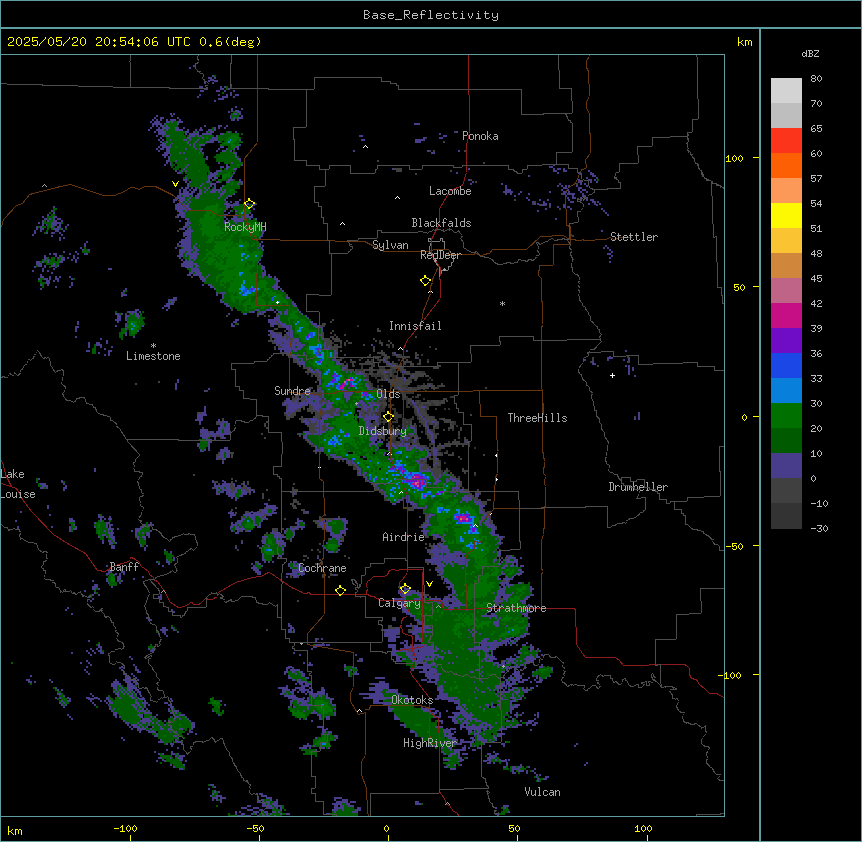Click the -30 value on the dBZ scale
Image resolution: width=862 pixels, height=842 pixels.
(x=819, y=528)
